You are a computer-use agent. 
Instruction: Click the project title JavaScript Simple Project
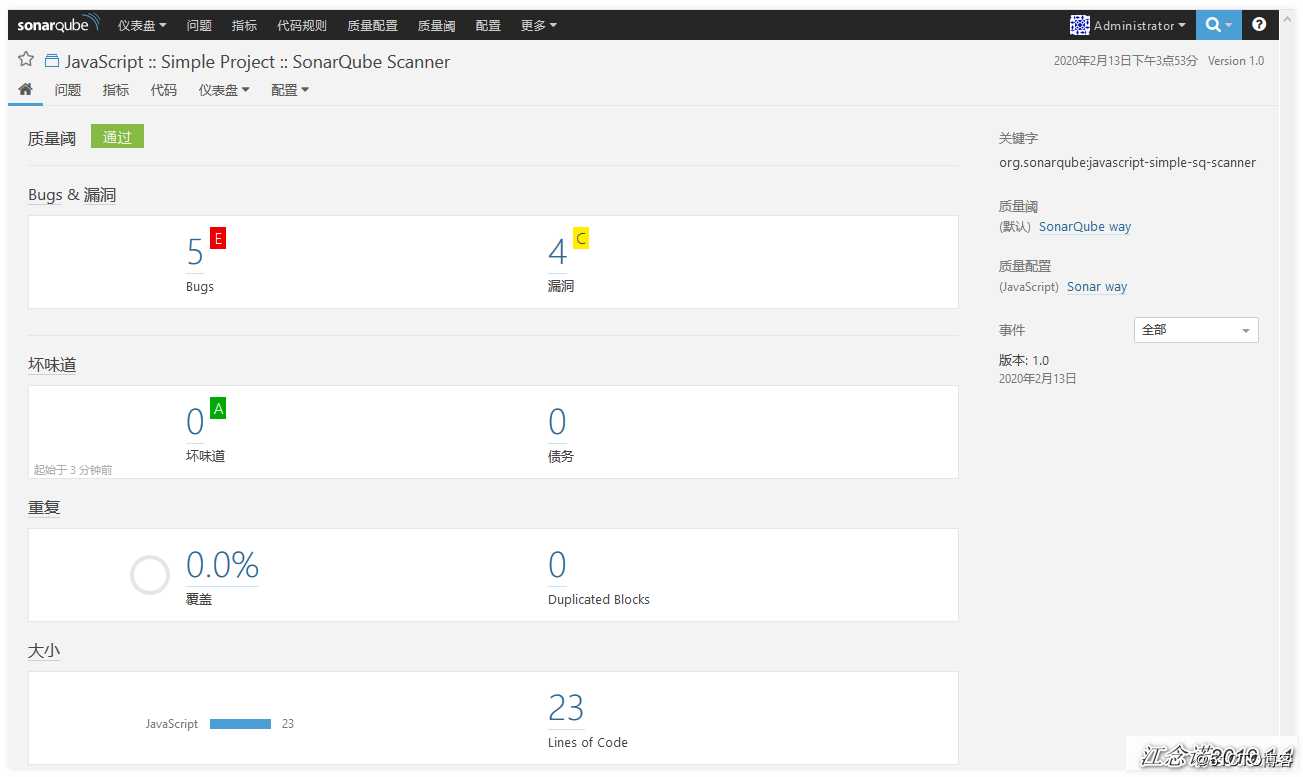[x=258, y=61]
